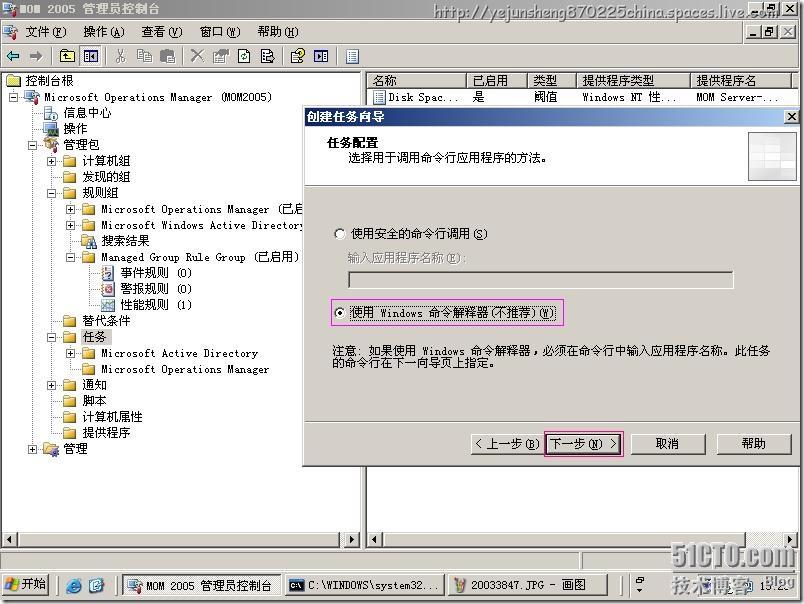Viewport: 804px width, 604px height.
Task: Click the Up one level toolbar icon
Action: (67, 56)
